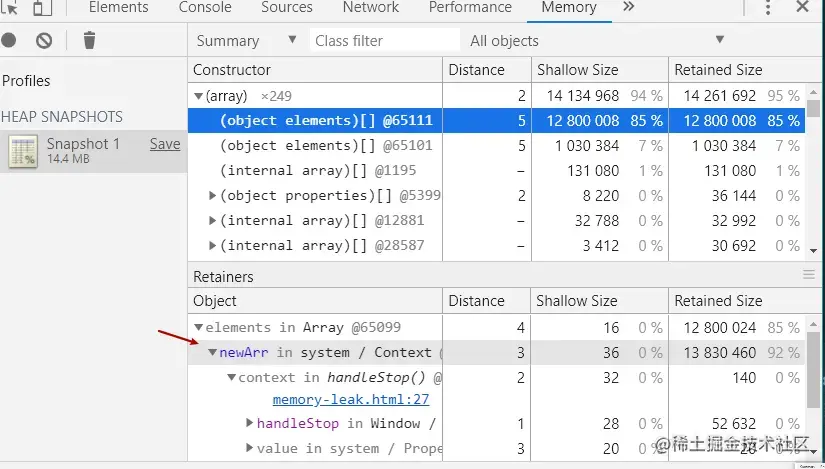Switch to the Sources tab
This screenshot has width=825, height=469.
[x=287, y=7]
